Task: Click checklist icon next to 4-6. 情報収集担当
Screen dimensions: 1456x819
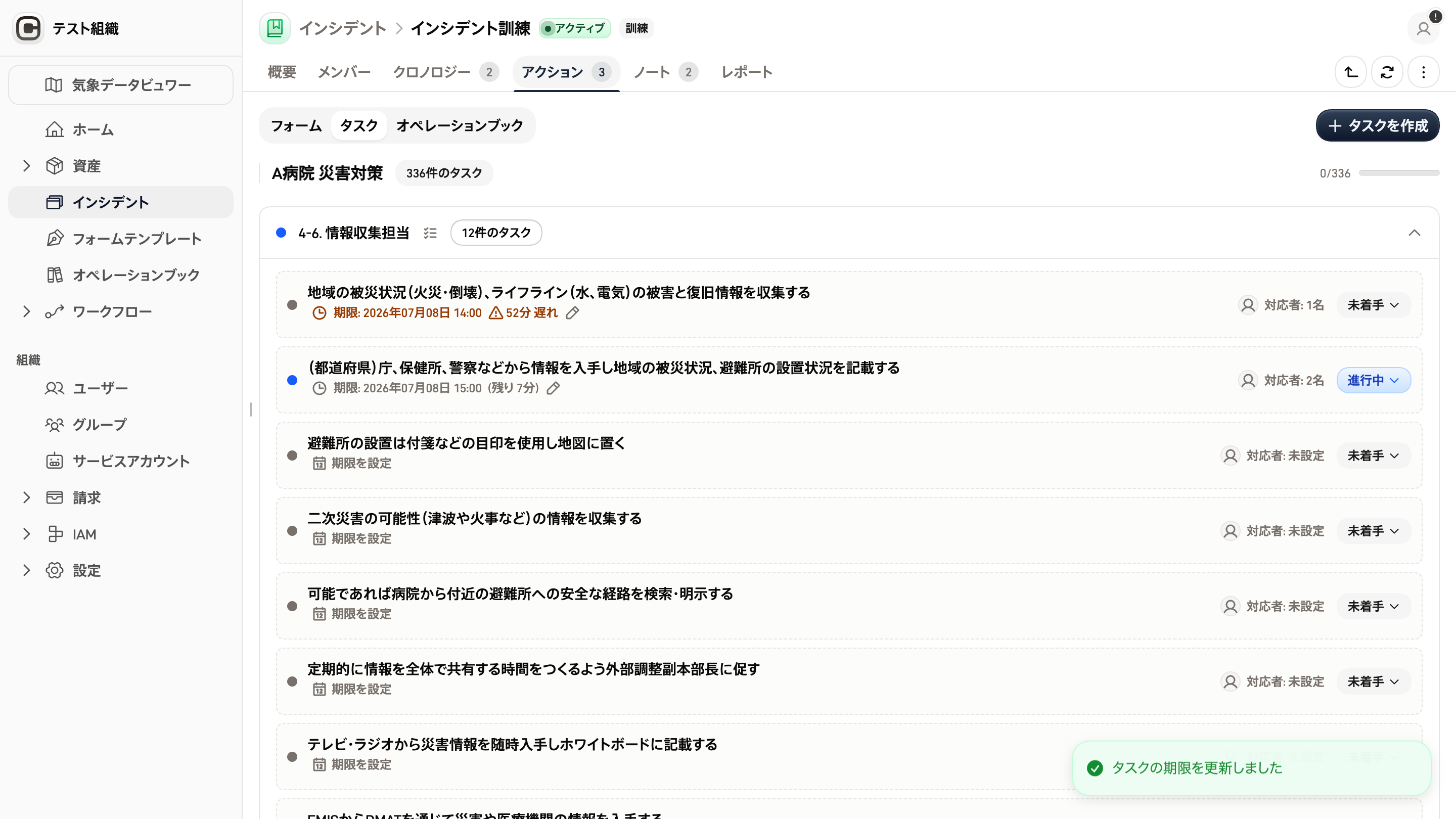Action: pos(430,233)
